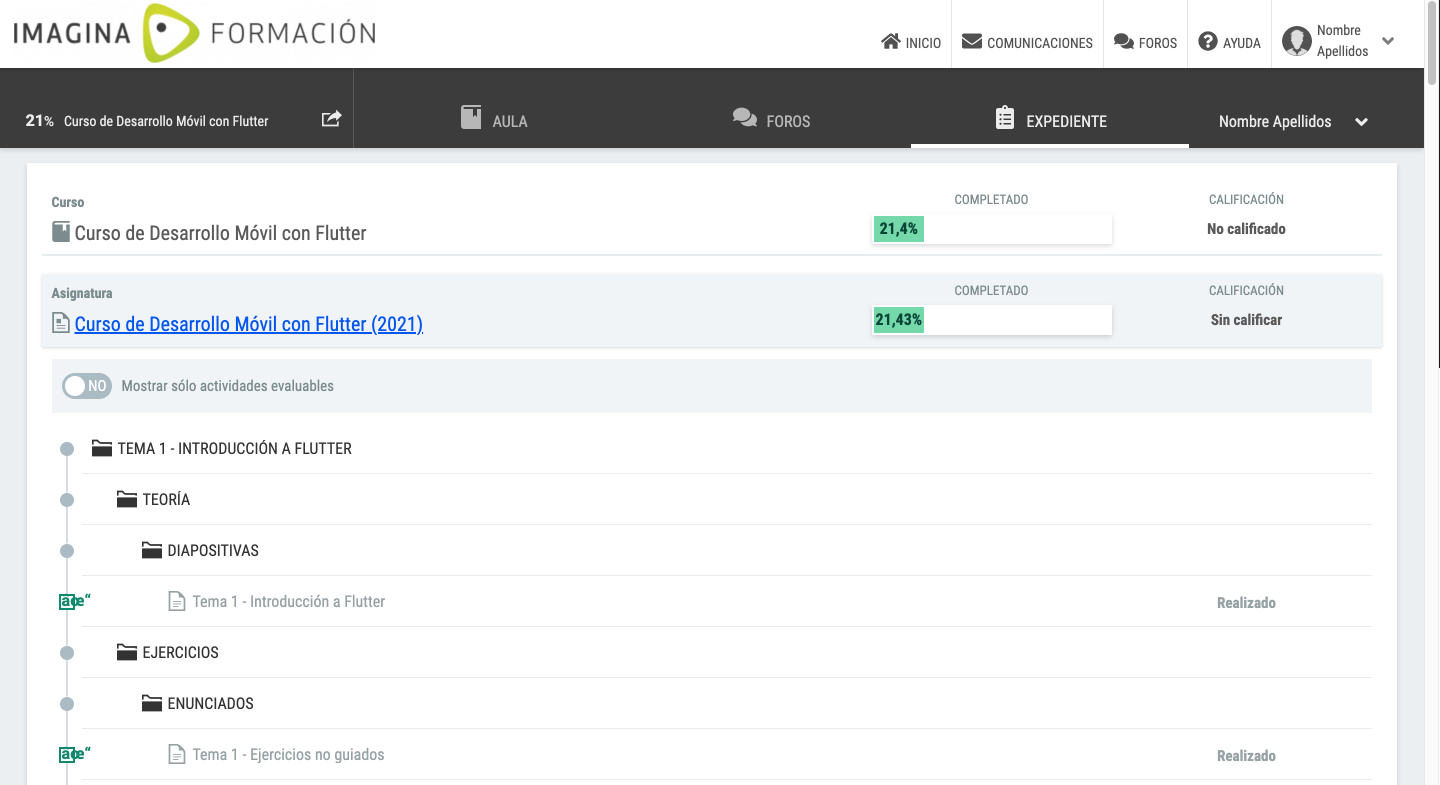This screenshot has width=1440, height=785.
Task: Click Realizado status of Introducción a Flutter
Action: (x=1246, y=603)
